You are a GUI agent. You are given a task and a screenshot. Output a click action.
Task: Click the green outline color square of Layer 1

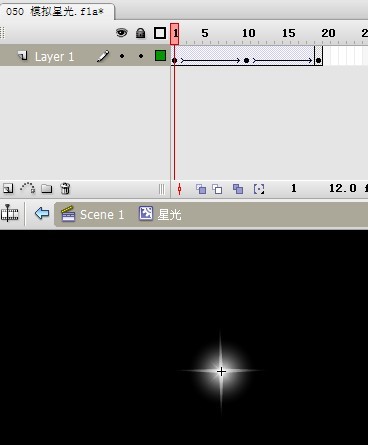(x=160, y=56)
